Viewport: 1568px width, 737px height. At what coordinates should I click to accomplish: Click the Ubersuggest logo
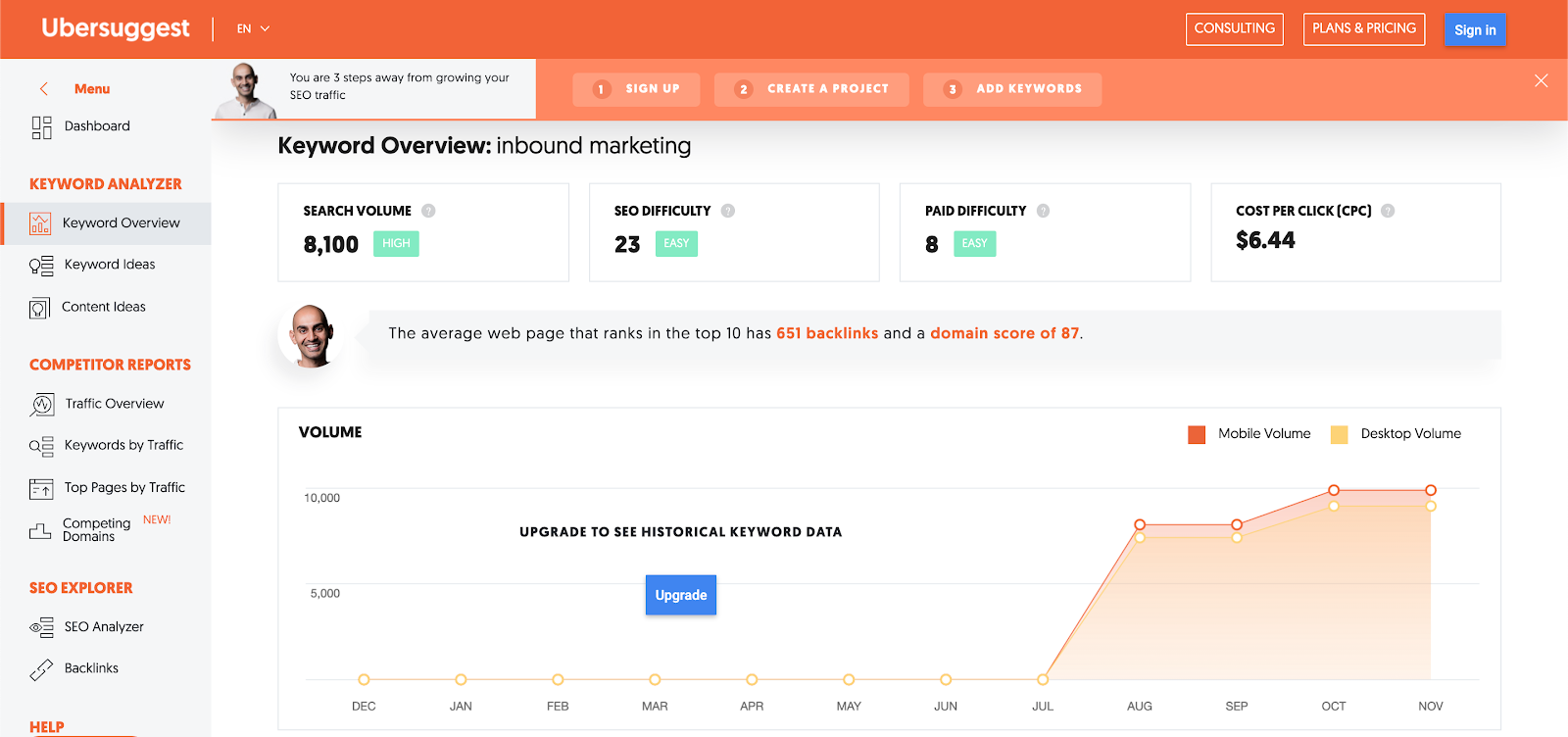click(116, 28)
